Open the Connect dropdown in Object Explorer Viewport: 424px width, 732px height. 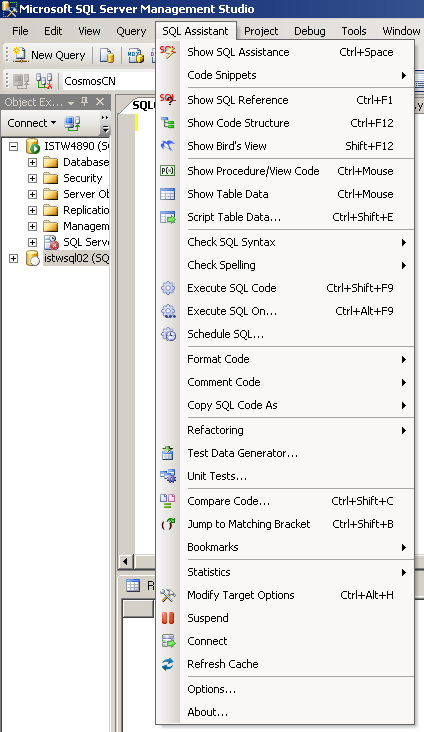click(32, 123)
